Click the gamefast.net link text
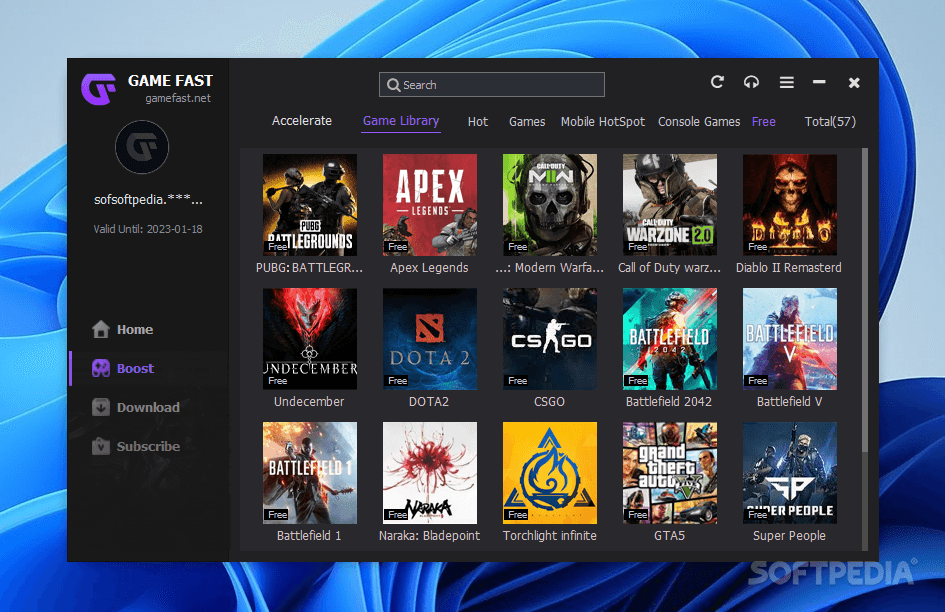This screenshot has height=612, width=945. point(178,98)
